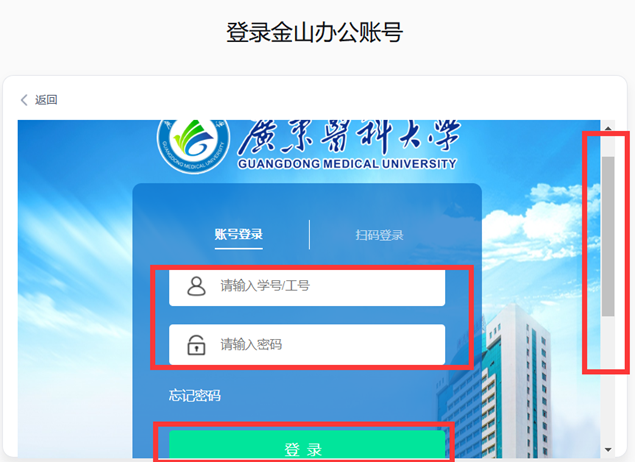Click the user silhouette icon in ID field
This screenshot has width=635, height=462.
click(196, 286)
